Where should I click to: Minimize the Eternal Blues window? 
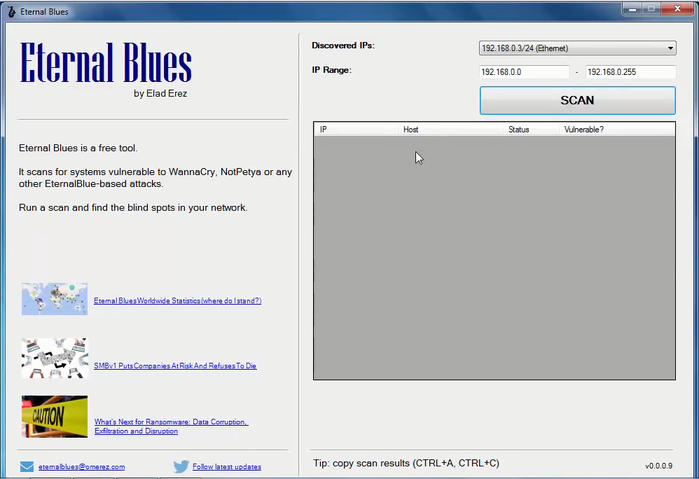click(x=633, y=9)
